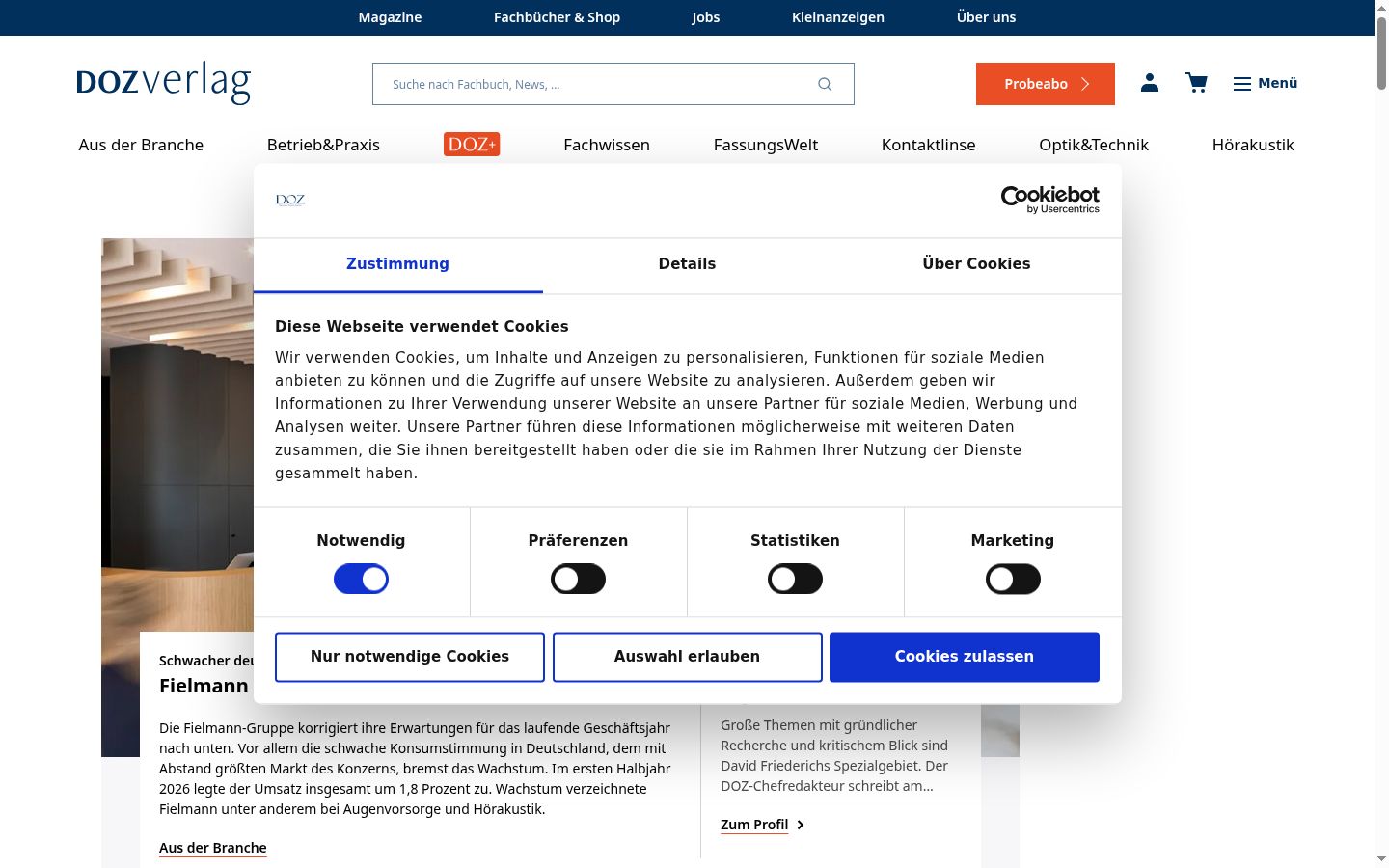The height and width of the screenshot is (868, 1389).
Task: Go to FassungsWelt category
Action: click(x=766, y=145)
